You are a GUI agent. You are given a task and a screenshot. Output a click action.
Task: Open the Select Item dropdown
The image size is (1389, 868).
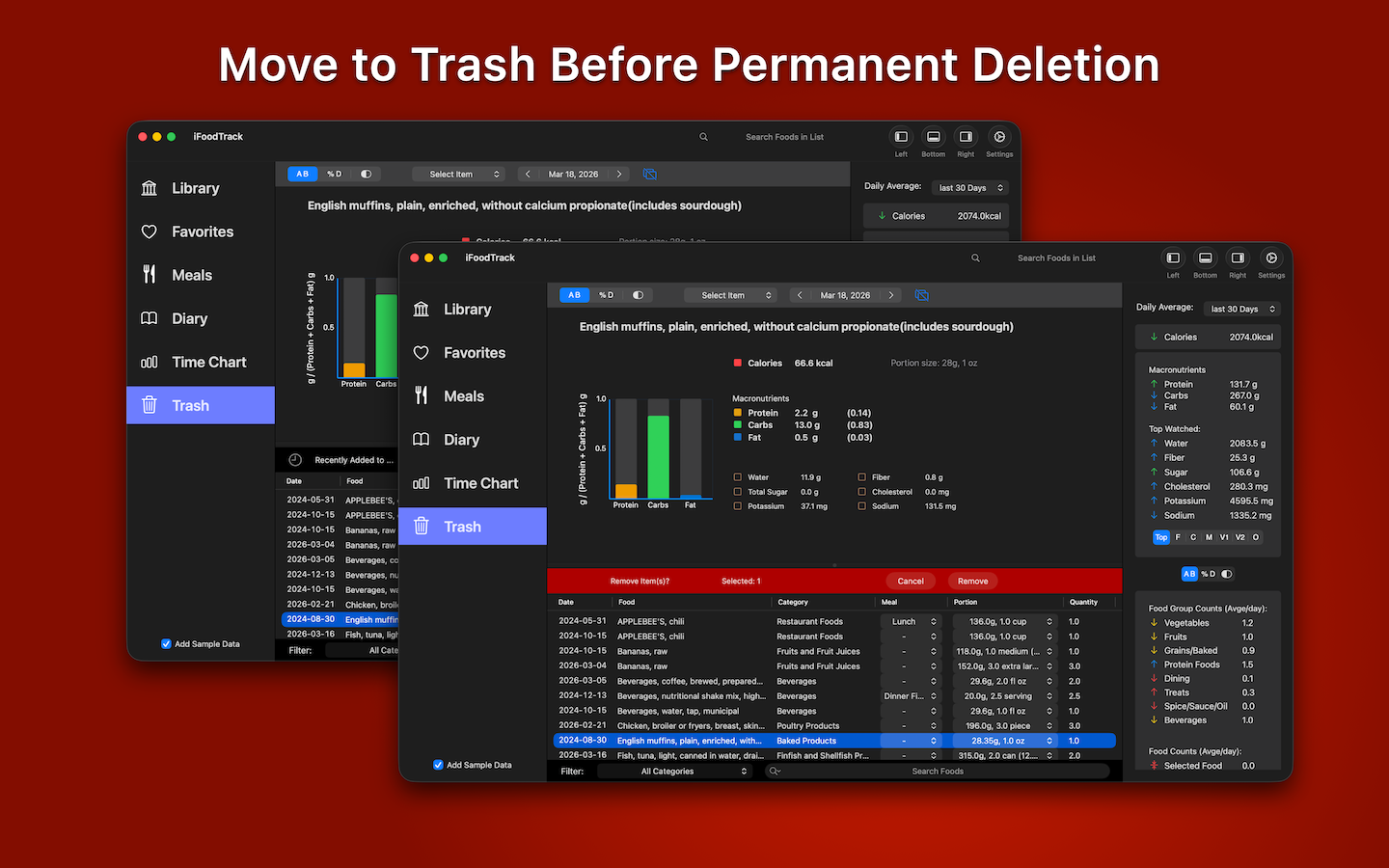pyautogui.click(x=731, y=295)
